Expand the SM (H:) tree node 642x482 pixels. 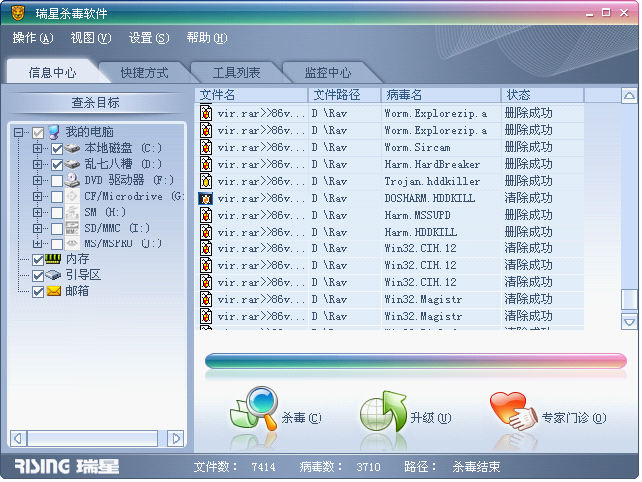pyautogui.click(x=37, y=213)
